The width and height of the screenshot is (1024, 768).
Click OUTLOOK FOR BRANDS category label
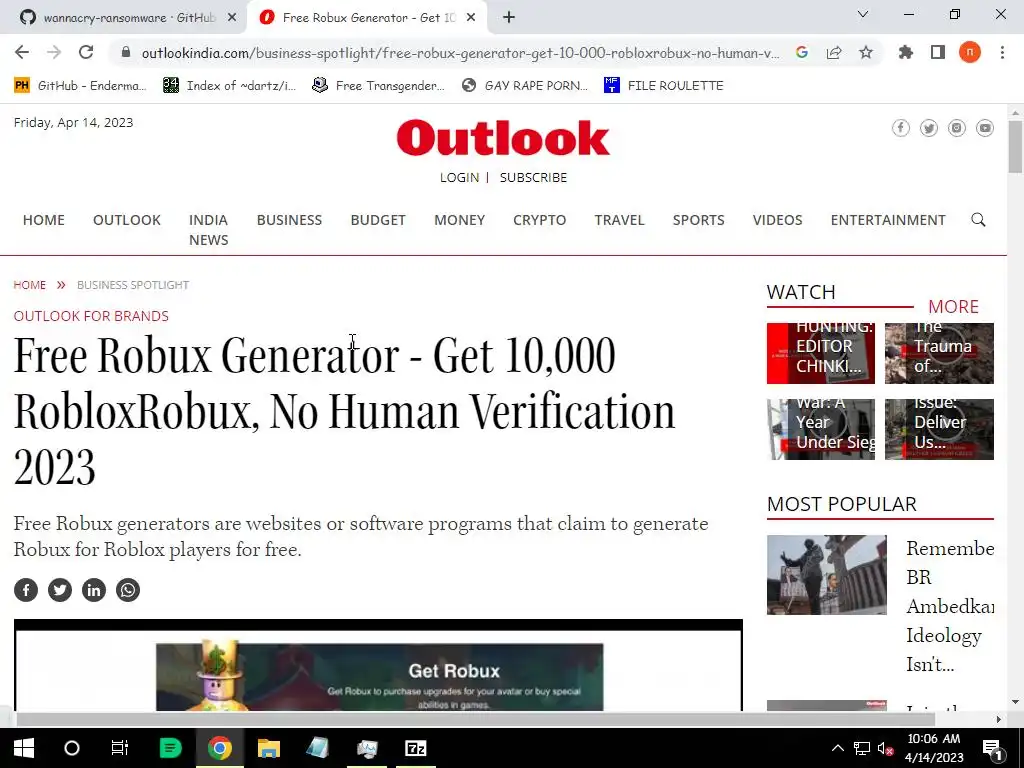[91, 316]
